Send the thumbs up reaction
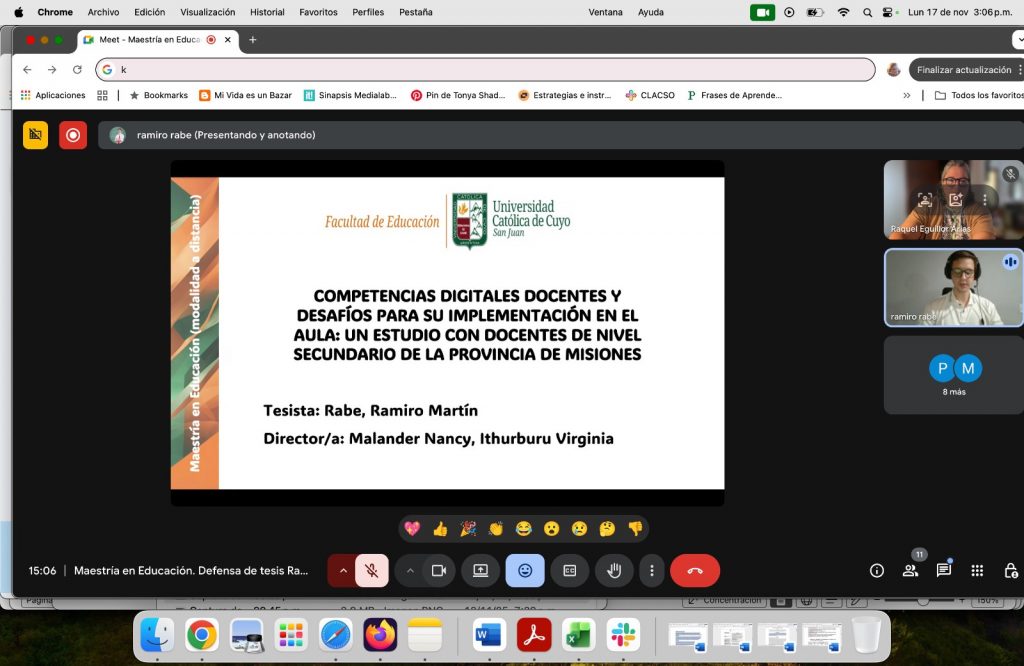This screenshot has width=1024, height=666. tap(440, 528)
